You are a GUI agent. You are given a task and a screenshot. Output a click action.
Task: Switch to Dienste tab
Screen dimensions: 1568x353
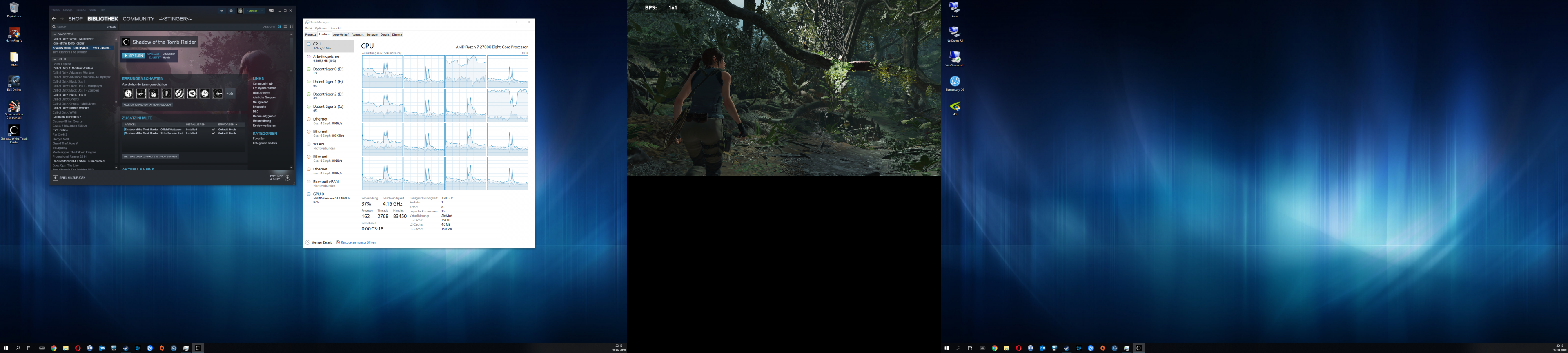(397, 35)
